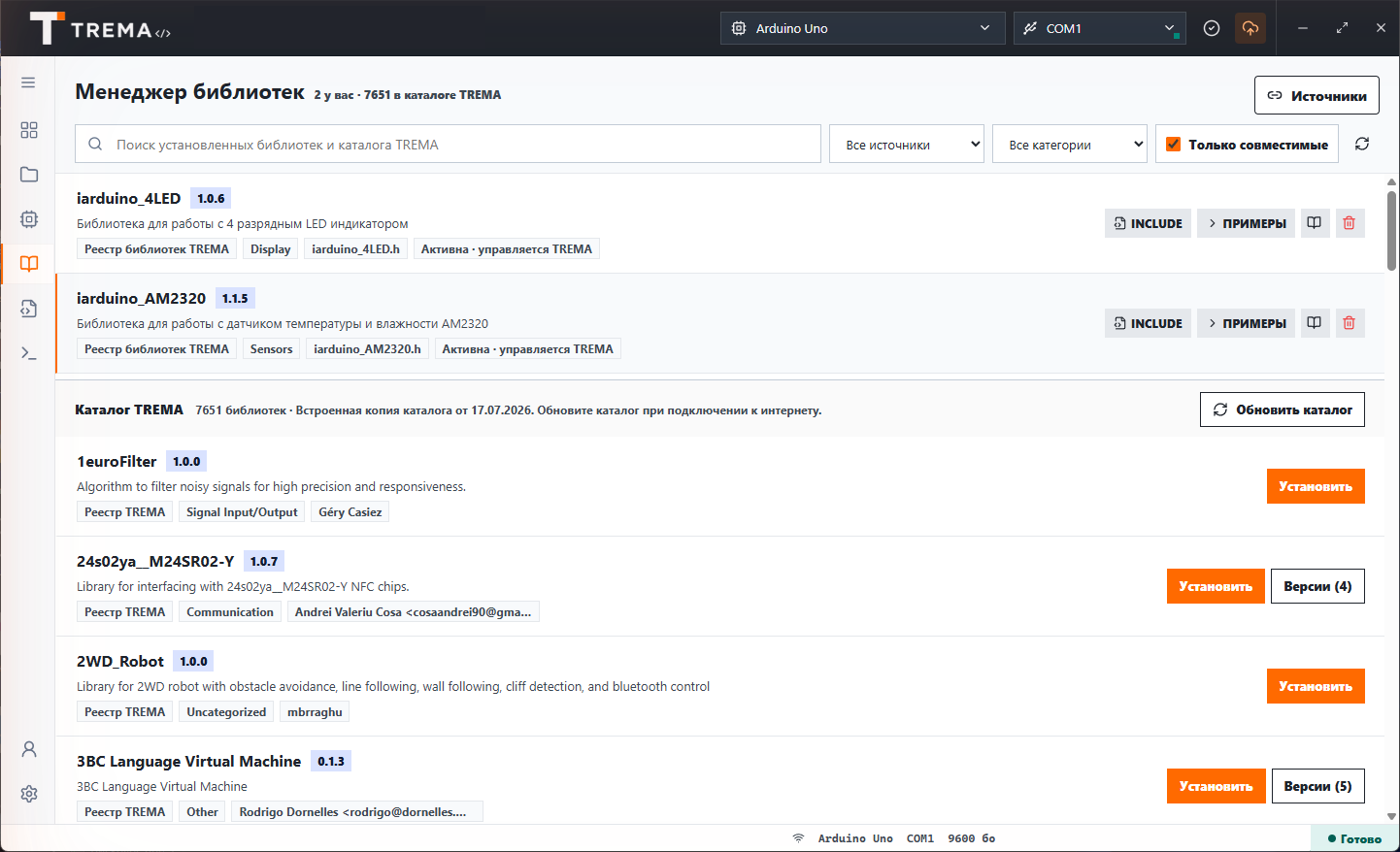Click the 2WD_Robot library title
Viewport: 1400px width, 852px height.
pos(120,661)
